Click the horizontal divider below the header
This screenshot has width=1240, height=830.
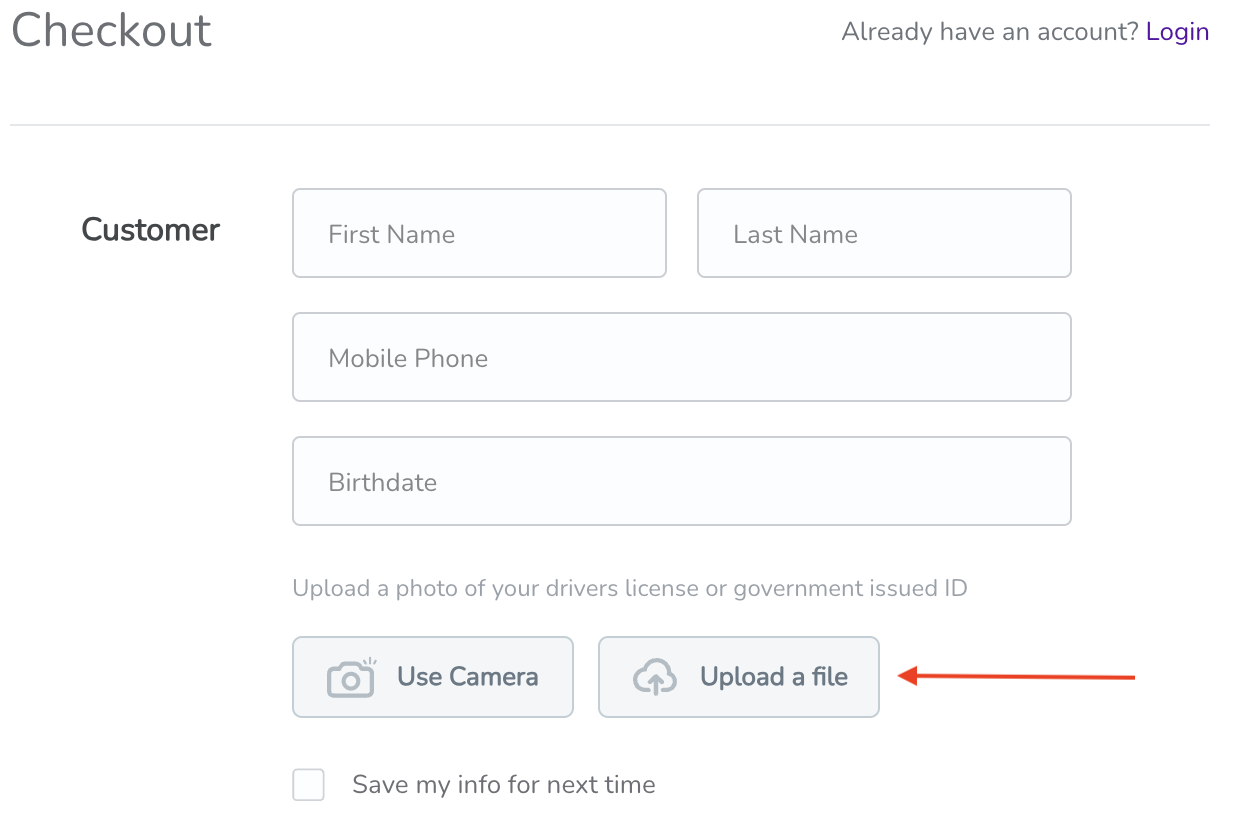610,125
